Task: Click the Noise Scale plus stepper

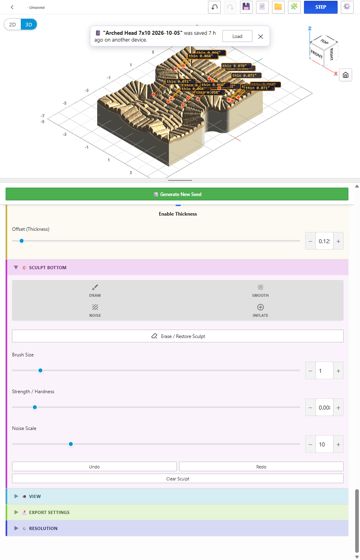Action: point(338,445)
